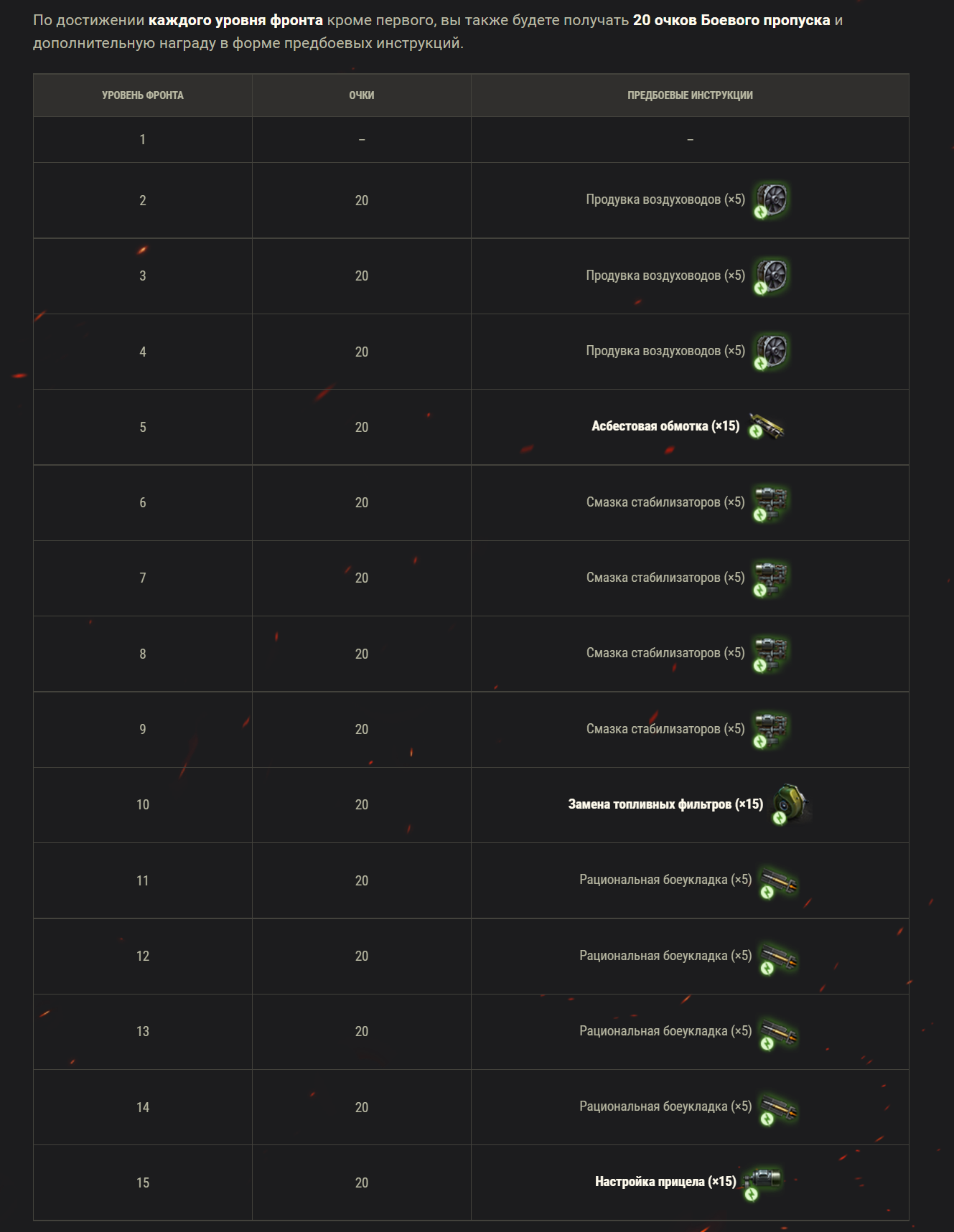
Task: Click the 'Предбоевые инструкции' column header
Action: pyautogui.click(x=690, y=95)
